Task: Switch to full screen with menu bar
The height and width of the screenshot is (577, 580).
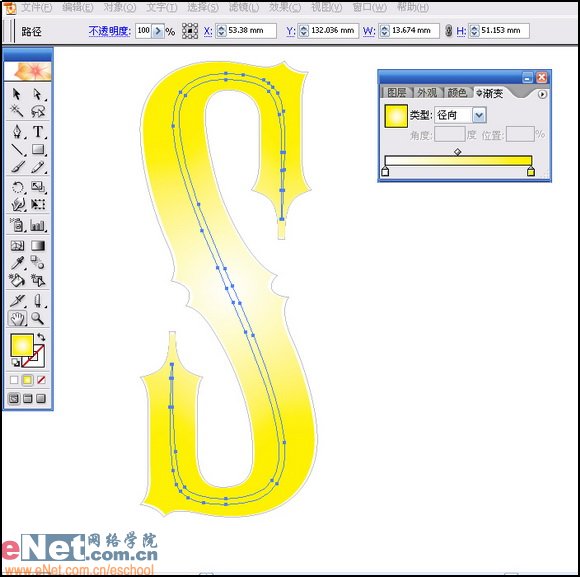Action: click(x=27, y=398)
